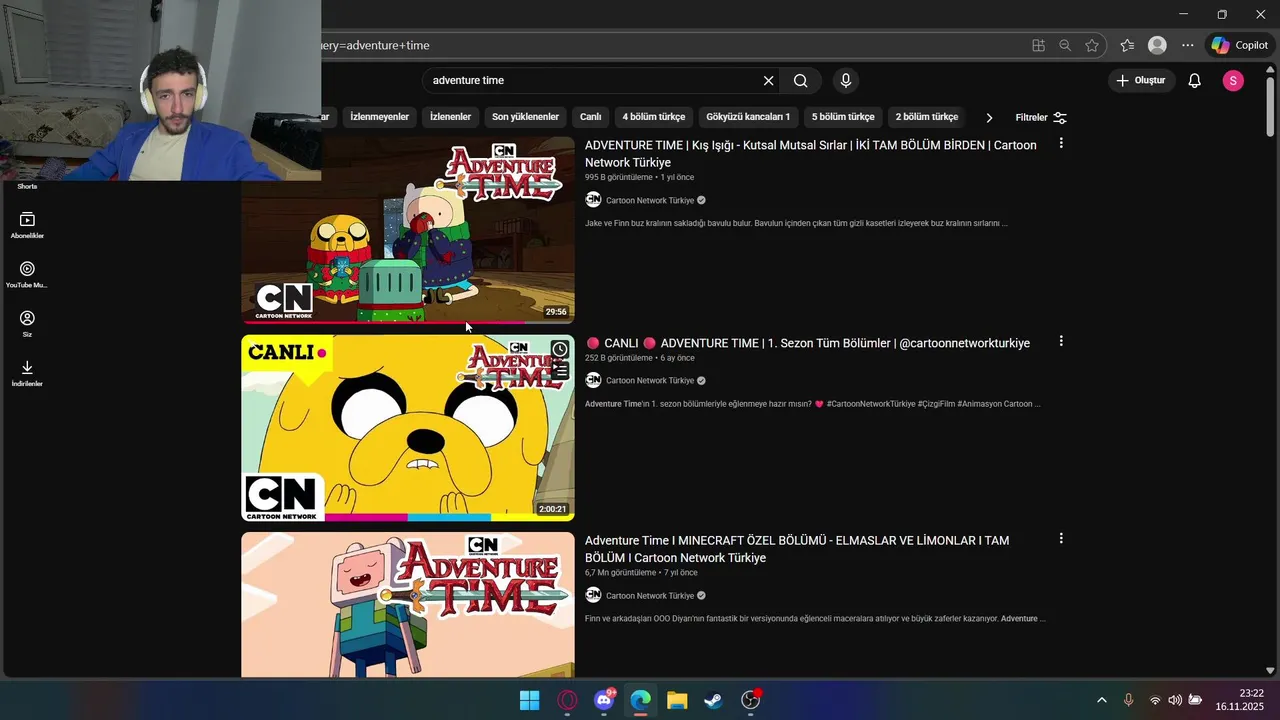This screenshot has width=1280, height=720.
Task: Add CANLI video to queue
Action: 560,371
